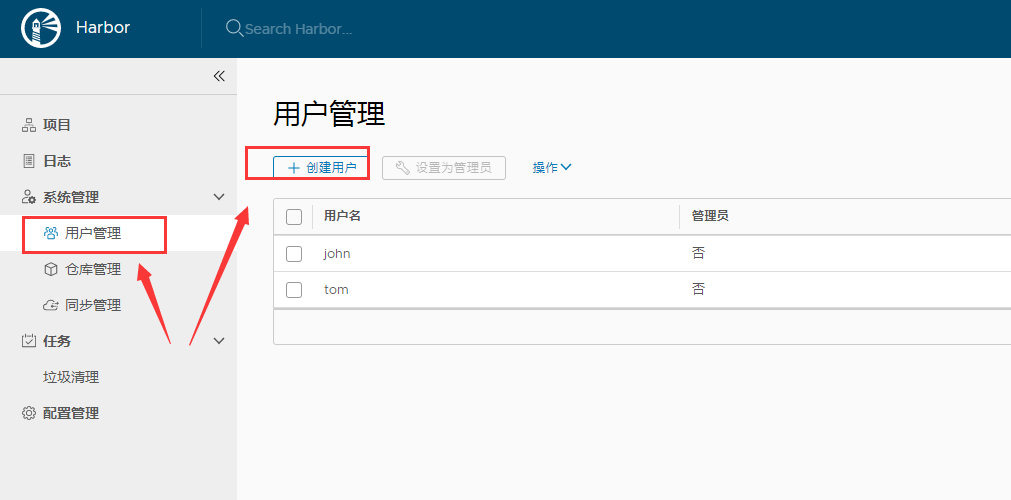1011x500 pixels.
Task: Click 否 admin value for tom
Action: (x=698, y=290)
